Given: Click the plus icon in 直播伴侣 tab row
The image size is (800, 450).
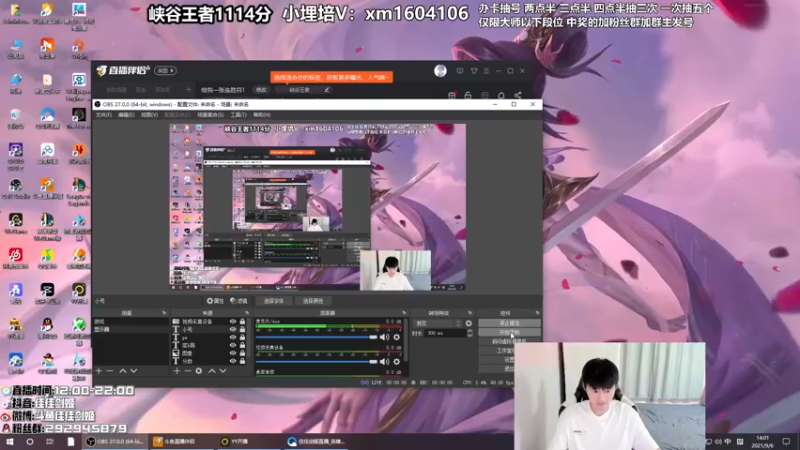Looking at the screenshot, I should 188,90.
